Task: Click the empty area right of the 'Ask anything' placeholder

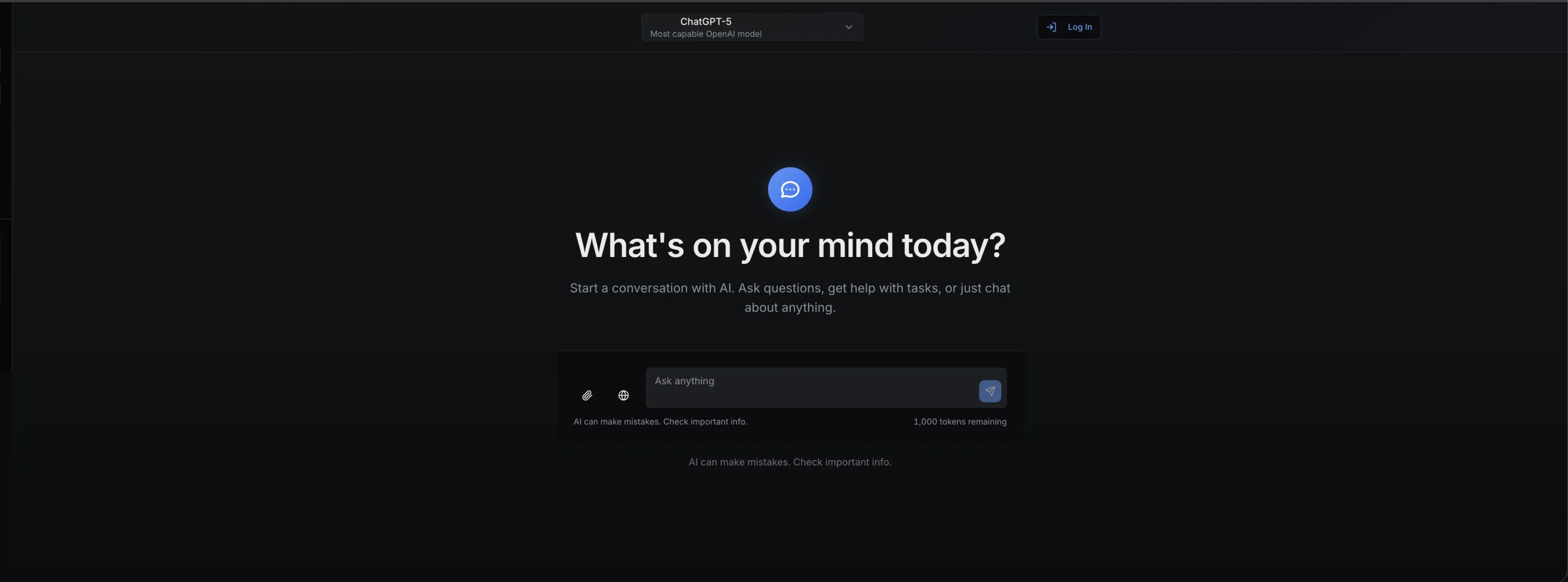Action: [845, 381]
